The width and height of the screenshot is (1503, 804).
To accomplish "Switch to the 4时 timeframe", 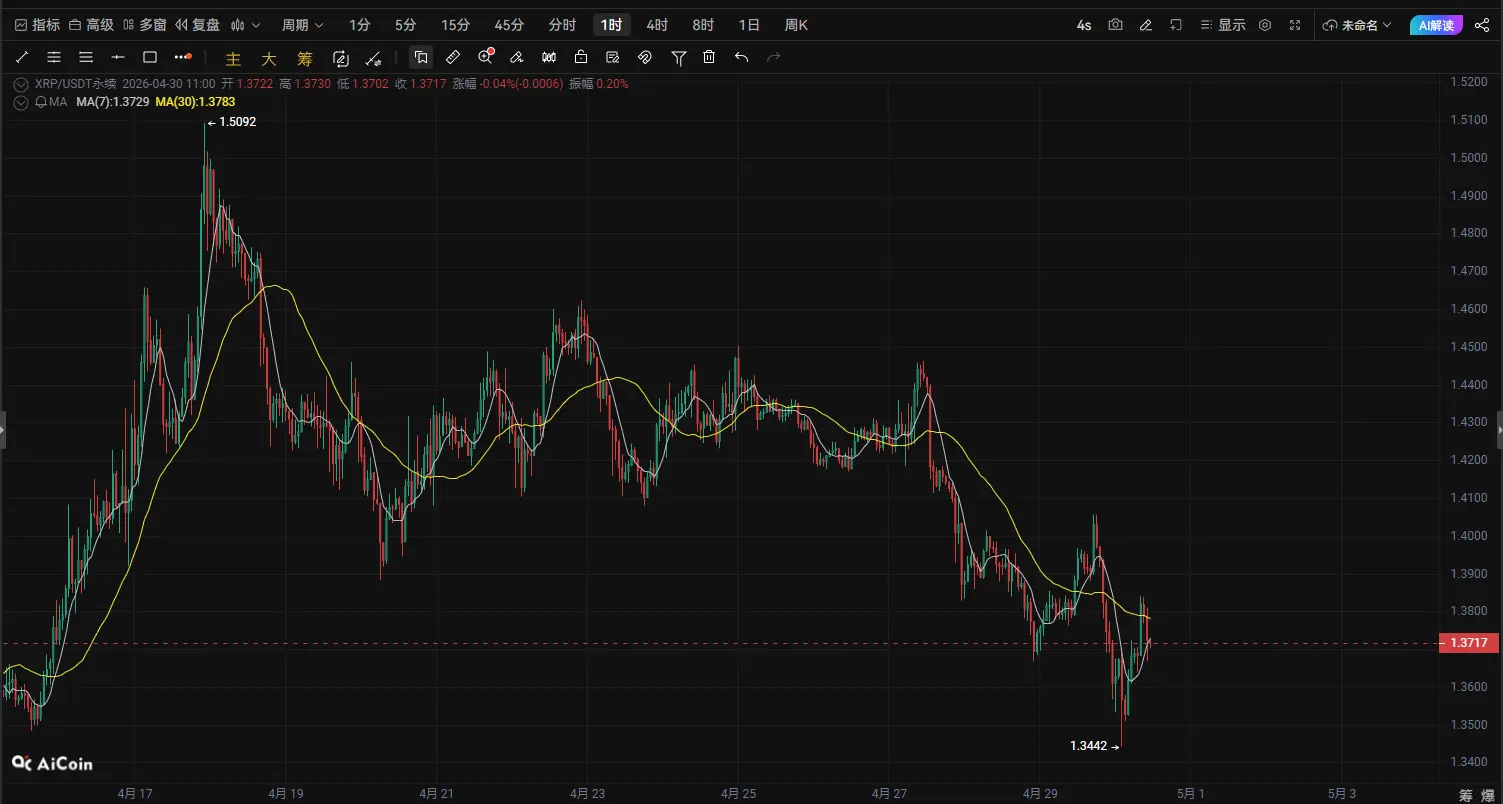I will coord(657,25).
